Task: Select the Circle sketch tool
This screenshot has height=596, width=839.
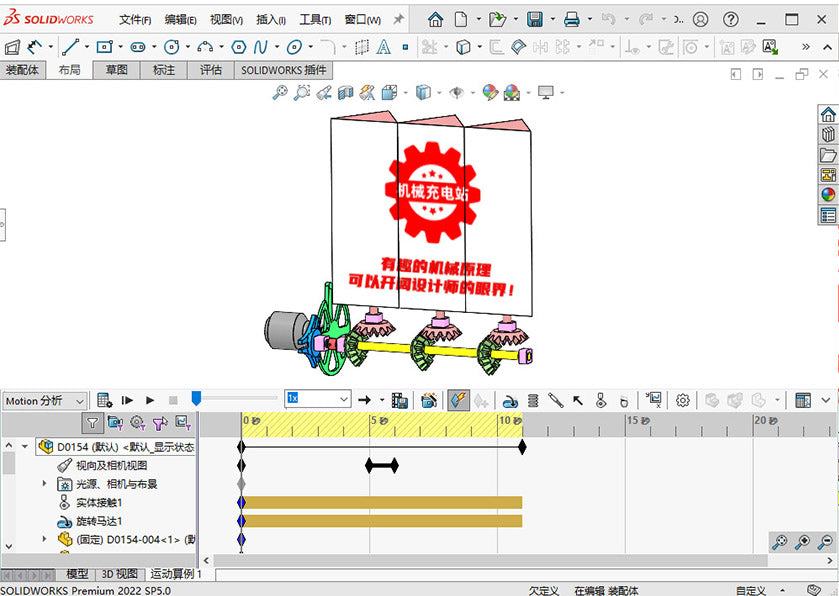Action: coord(171,47)
